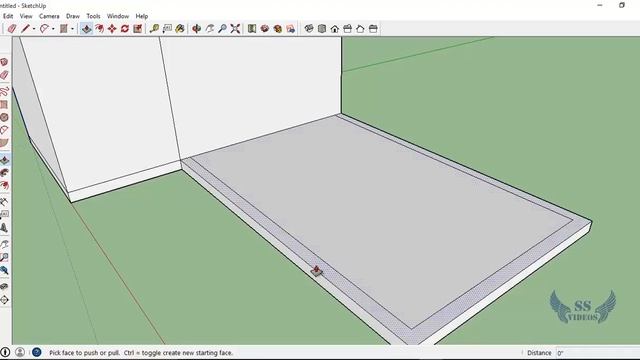Screen dimensions: 640x360
Task: Click the Distance measurement input box
Action: [x=598, y=353]
